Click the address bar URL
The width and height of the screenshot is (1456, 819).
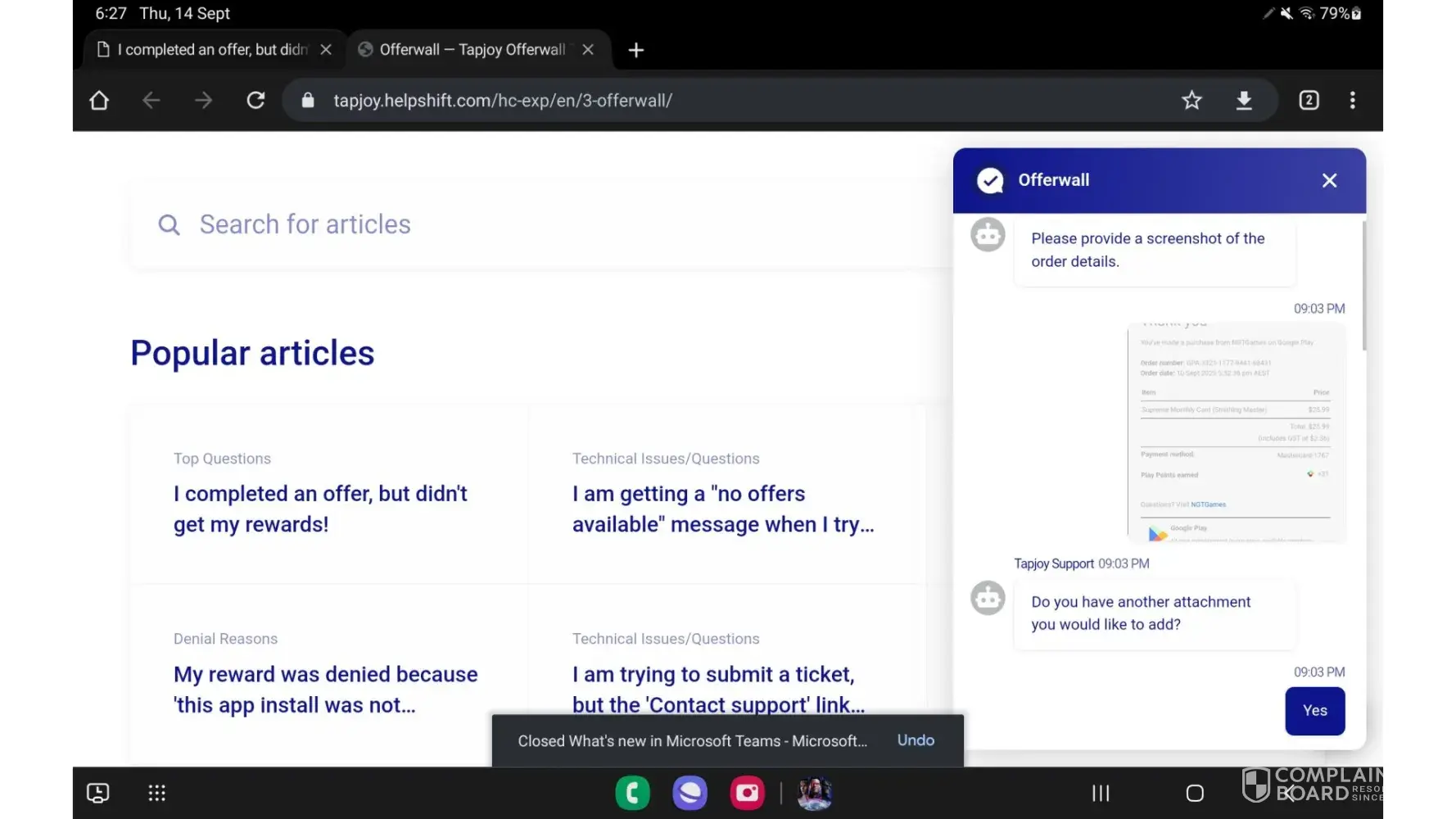tap(502, 101)
